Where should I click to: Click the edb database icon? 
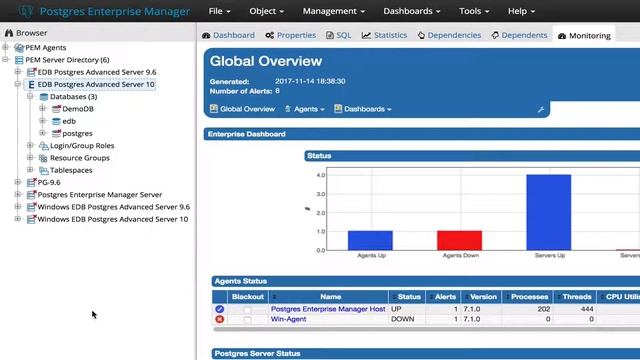coord(56,121)
